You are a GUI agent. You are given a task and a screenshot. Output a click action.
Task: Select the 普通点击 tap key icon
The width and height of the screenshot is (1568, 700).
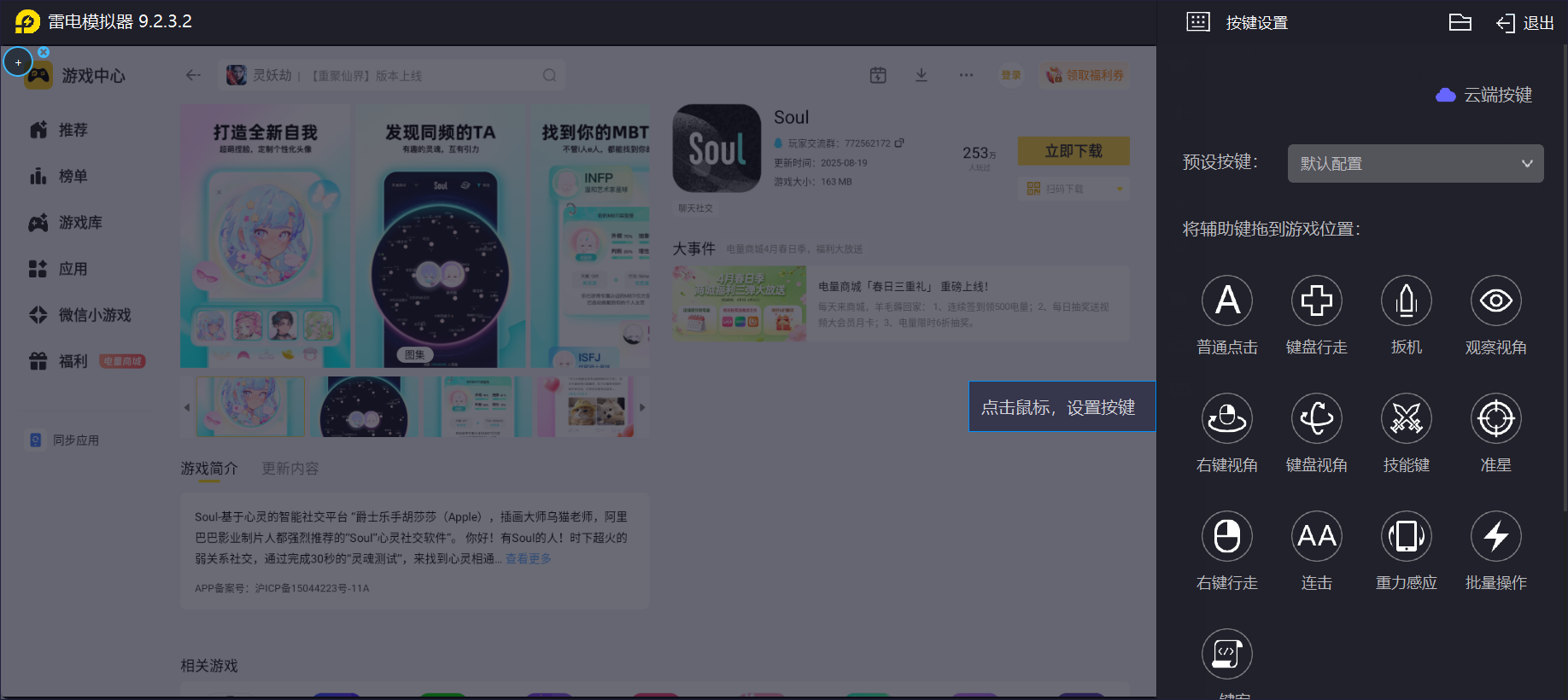click(x=1227, y=300)
